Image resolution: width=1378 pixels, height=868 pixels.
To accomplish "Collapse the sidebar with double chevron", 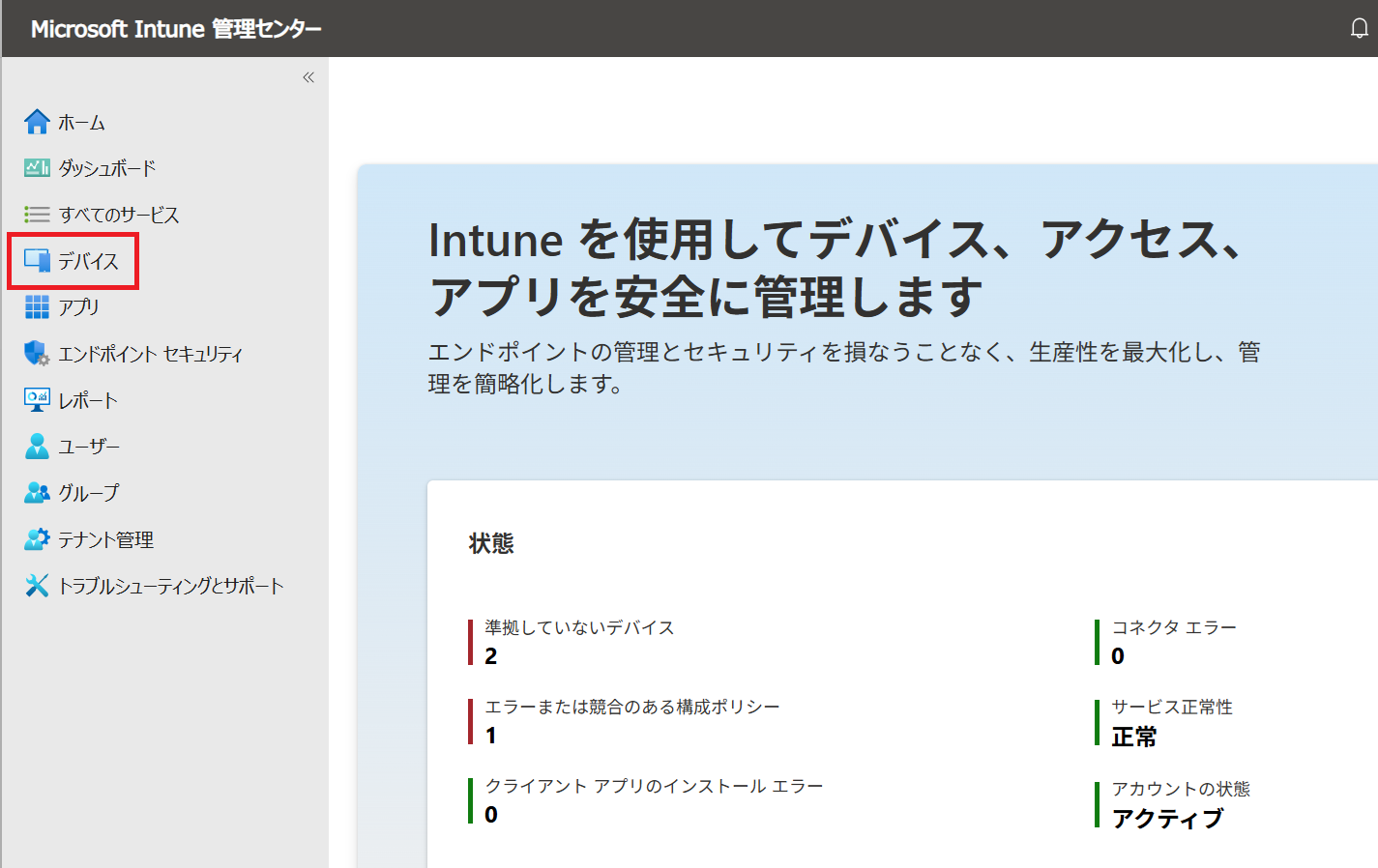I will tap(308, 77).
